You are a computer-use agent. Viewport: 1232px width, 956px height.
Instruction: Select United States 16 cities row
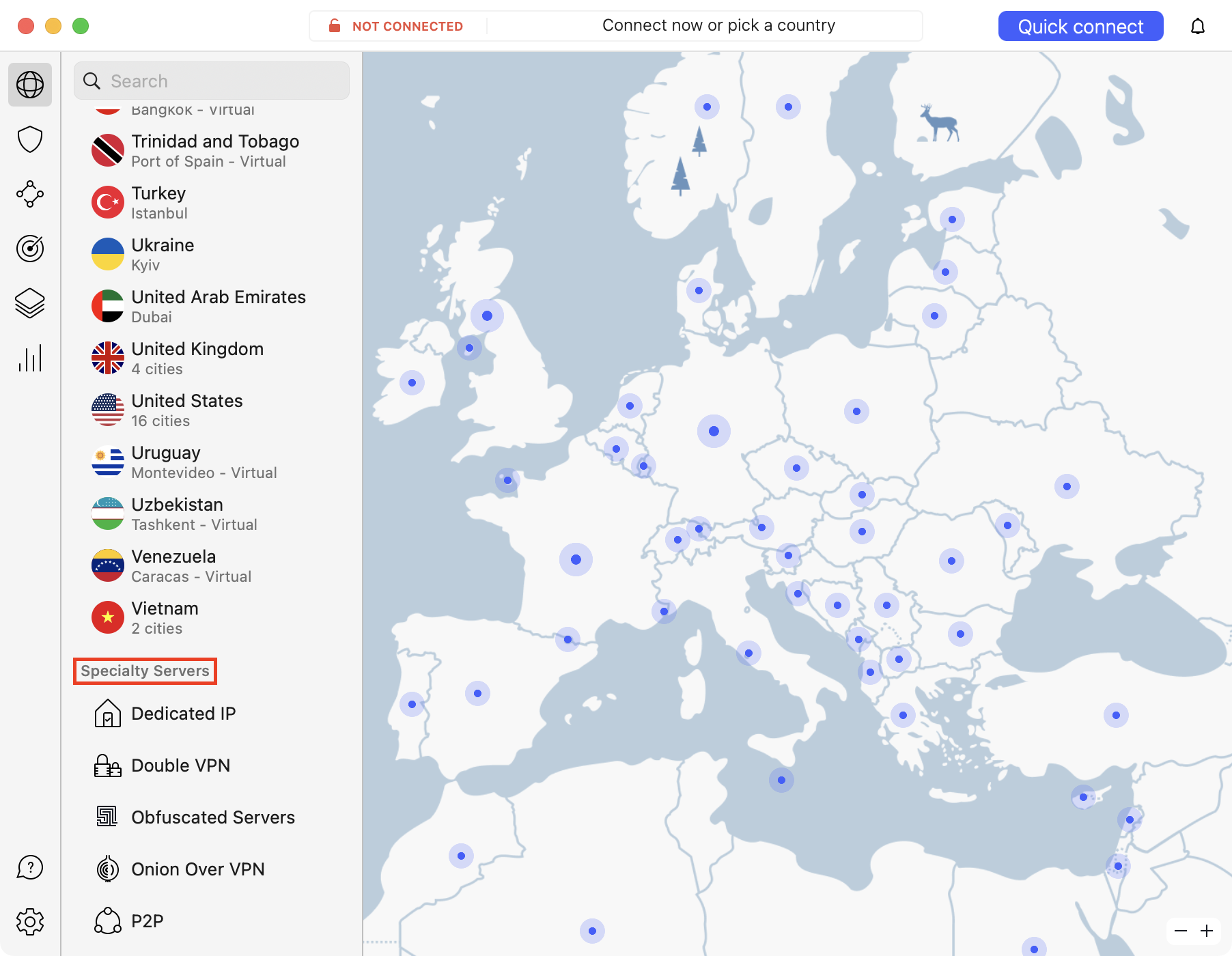click(x=212, y=410)
